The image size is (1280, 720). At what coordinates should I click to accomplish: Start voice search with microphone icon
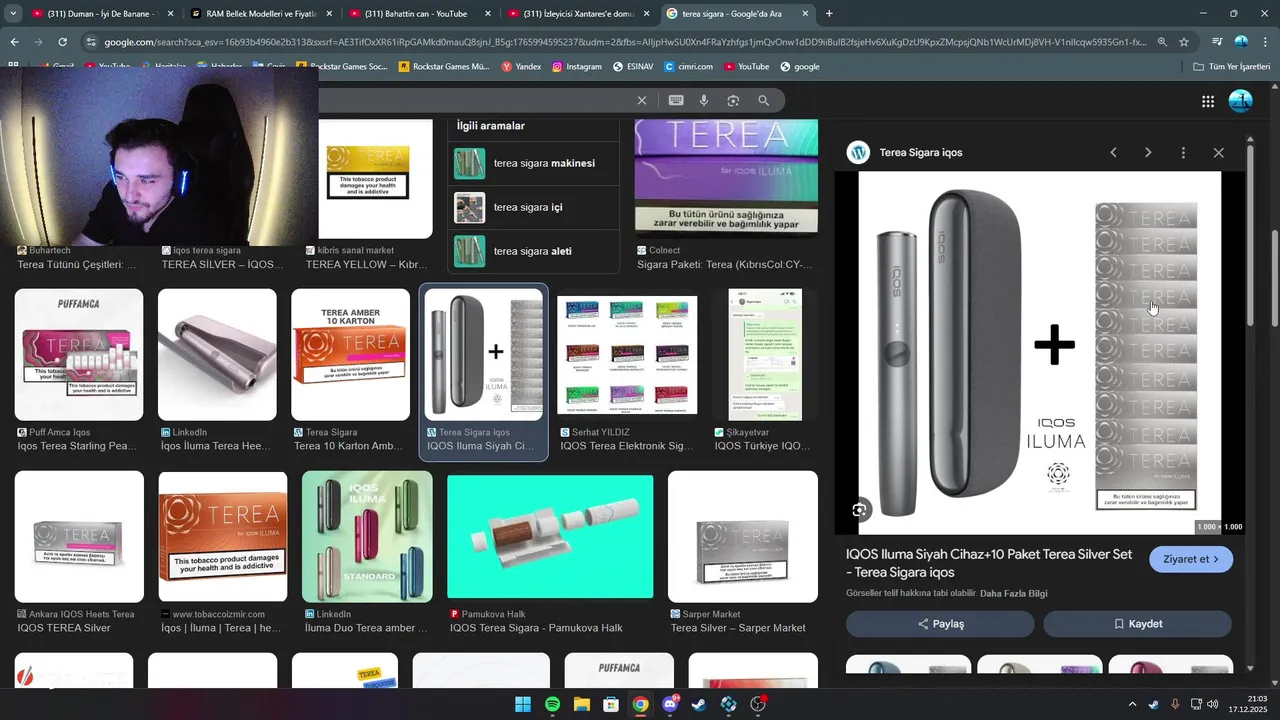(x=704, y=100)
